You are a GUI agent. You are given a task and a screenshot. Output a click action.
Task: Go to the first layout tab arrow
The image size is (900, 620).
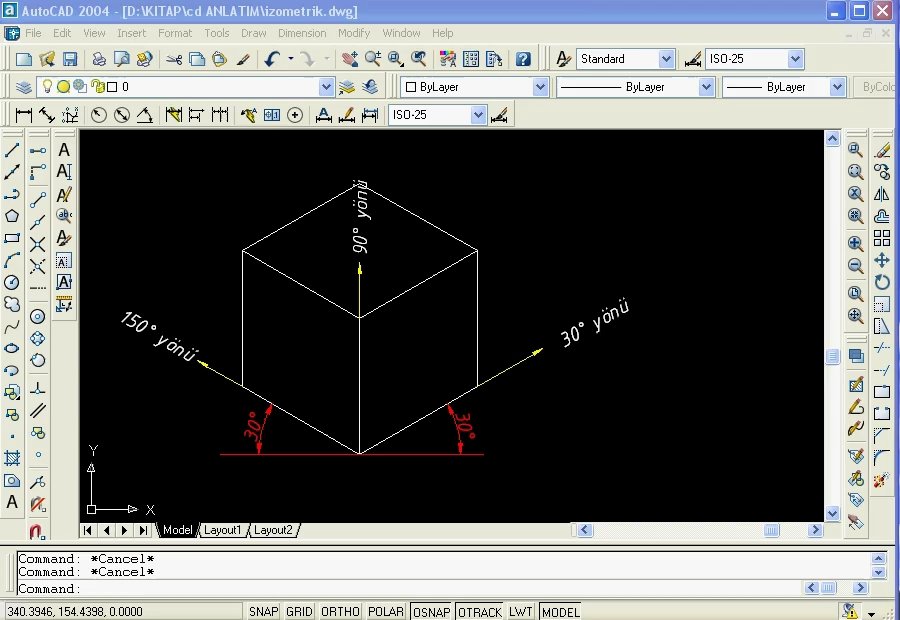(x=87, y=530)
